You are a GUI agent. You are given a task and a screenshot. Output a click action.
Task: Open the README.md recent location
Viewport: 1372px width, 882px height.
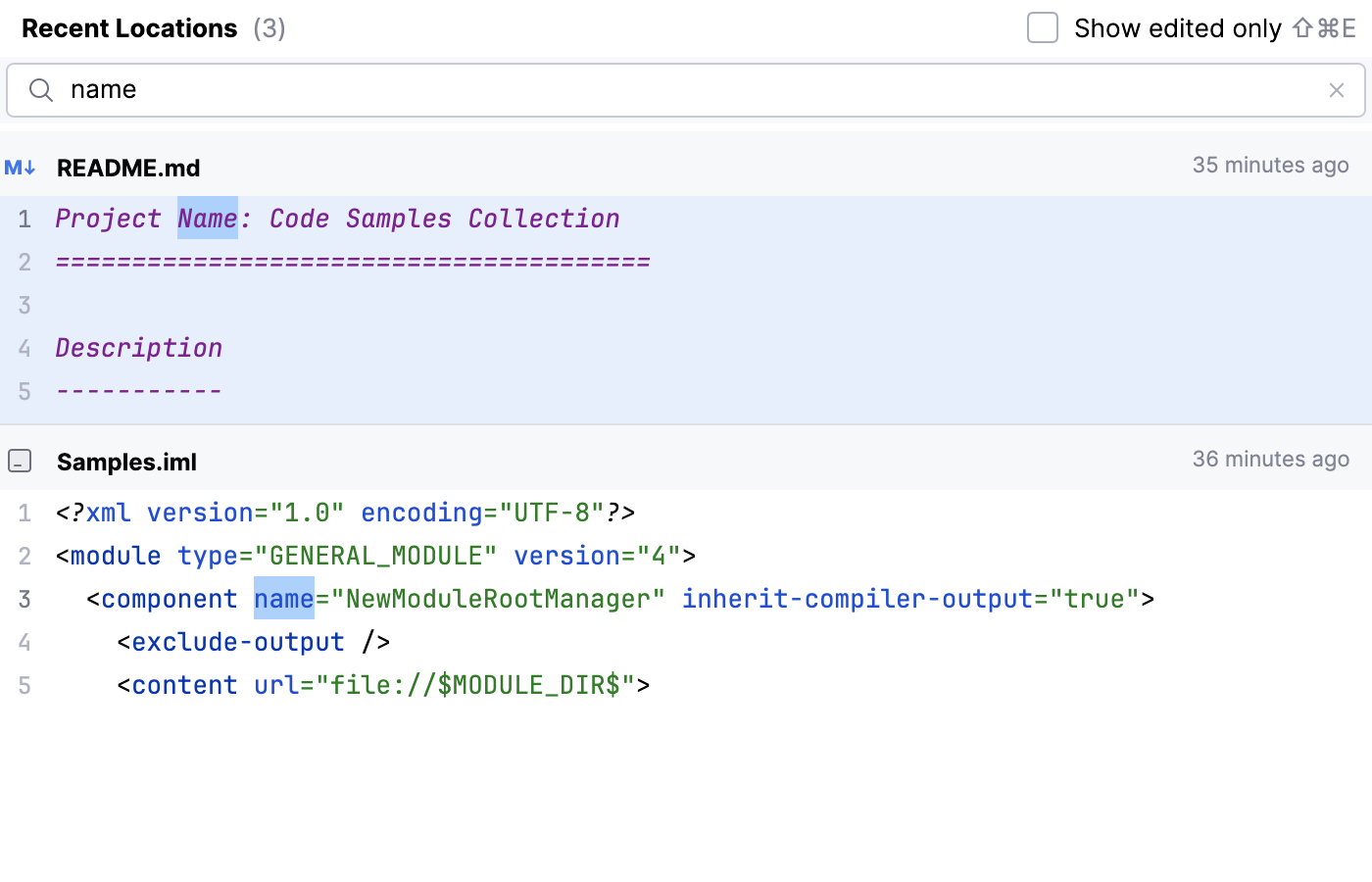click(x=128, y=168)
